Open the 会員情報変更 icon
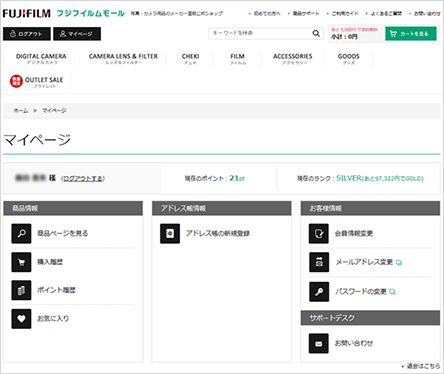444x374 pixels. 319,233
